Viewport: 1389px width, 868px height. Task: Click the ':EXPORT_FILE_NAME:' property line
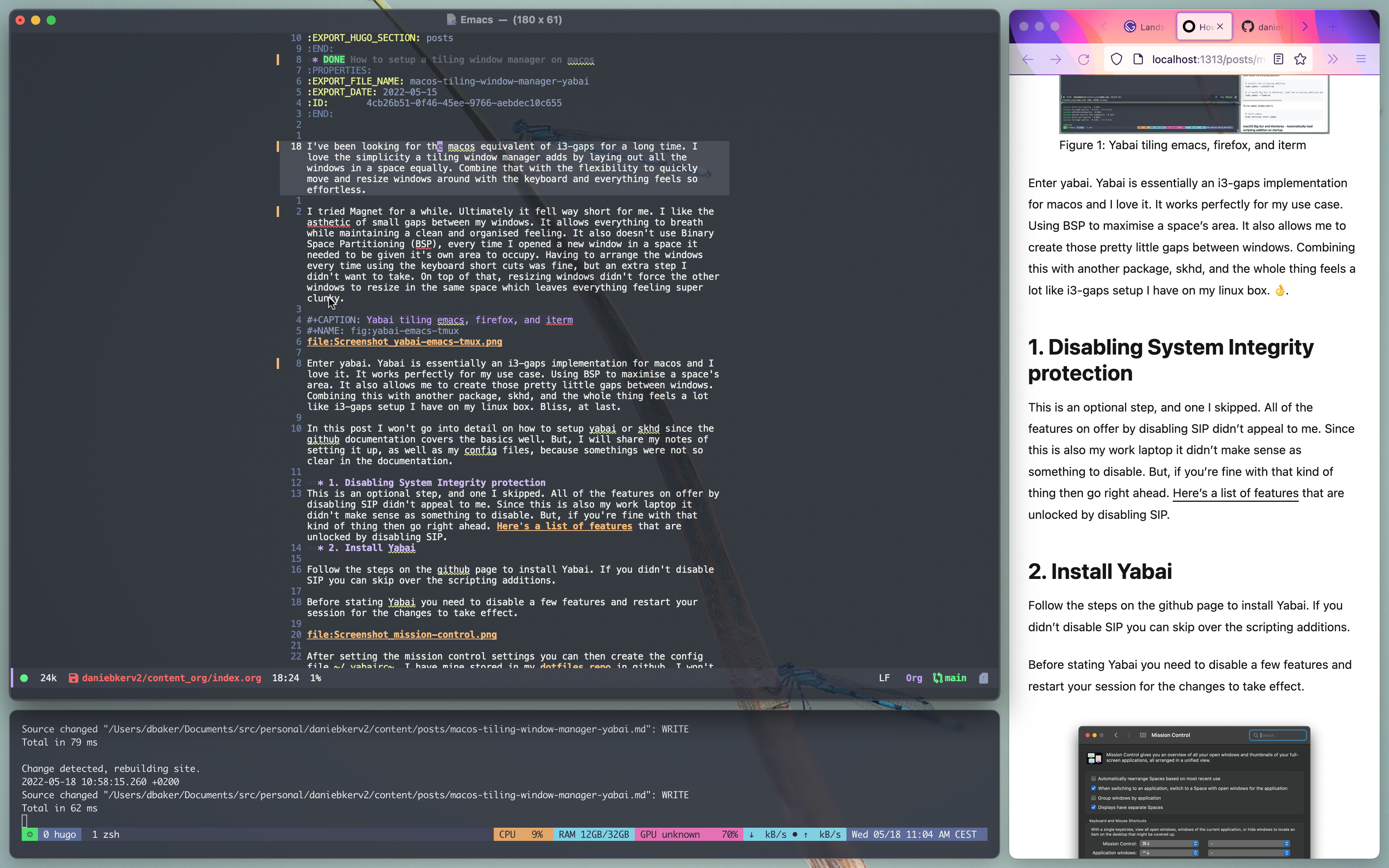click(448, 81)
